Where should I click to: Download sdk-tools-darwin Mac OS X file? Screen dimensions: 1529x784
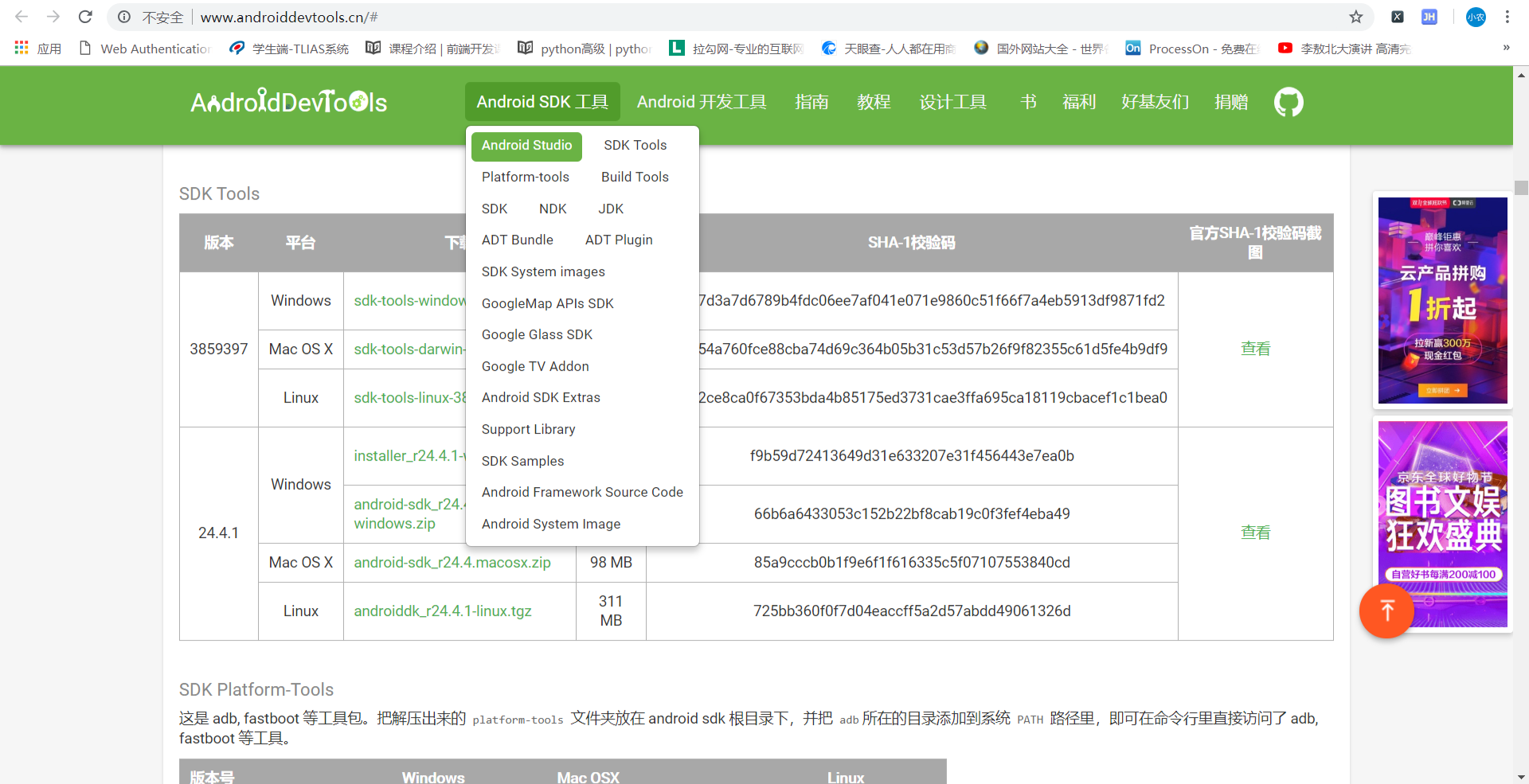[x=409, y=349]
